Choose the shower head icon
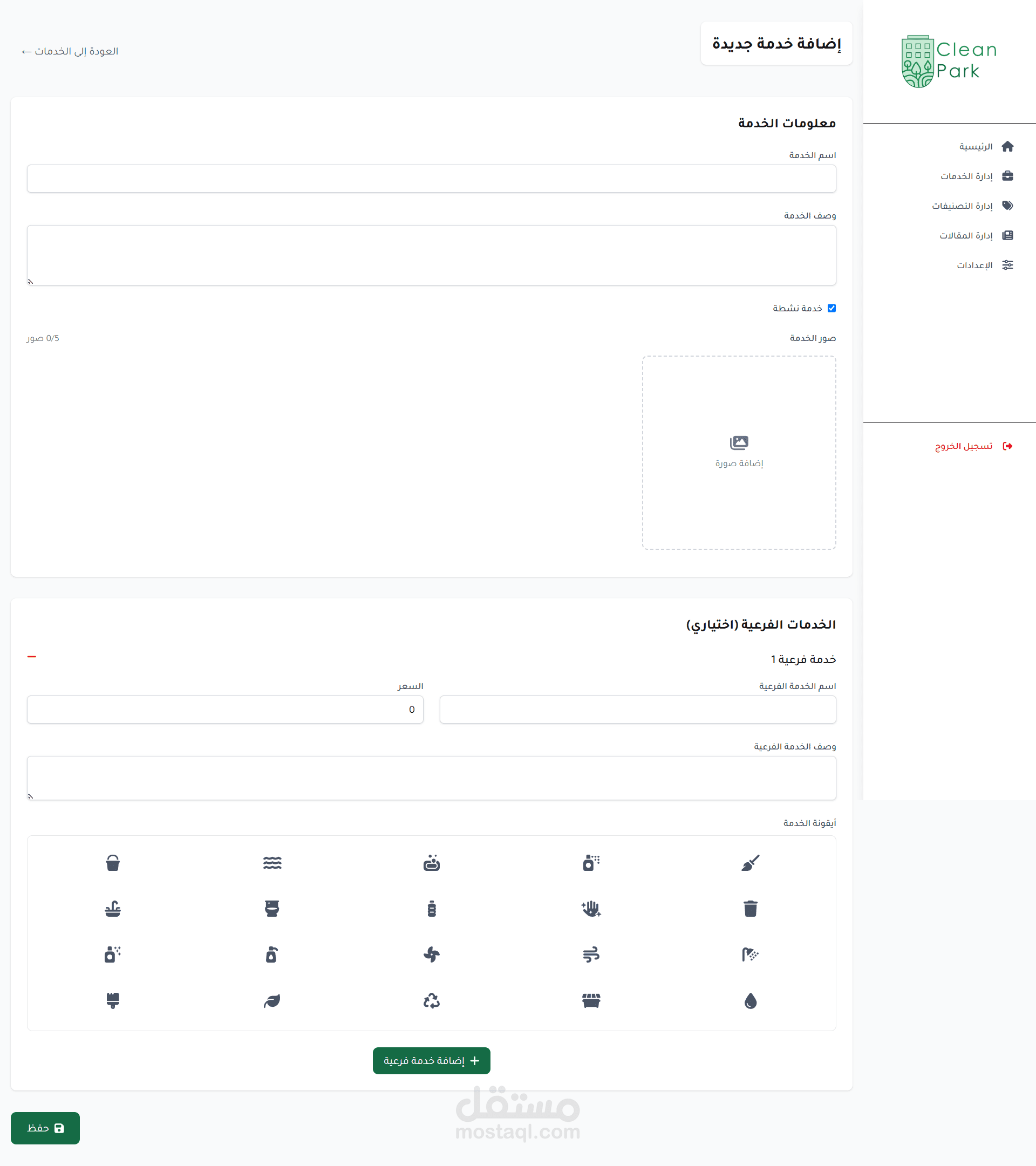This screenshot has width=1036, height=1166. 750,954
